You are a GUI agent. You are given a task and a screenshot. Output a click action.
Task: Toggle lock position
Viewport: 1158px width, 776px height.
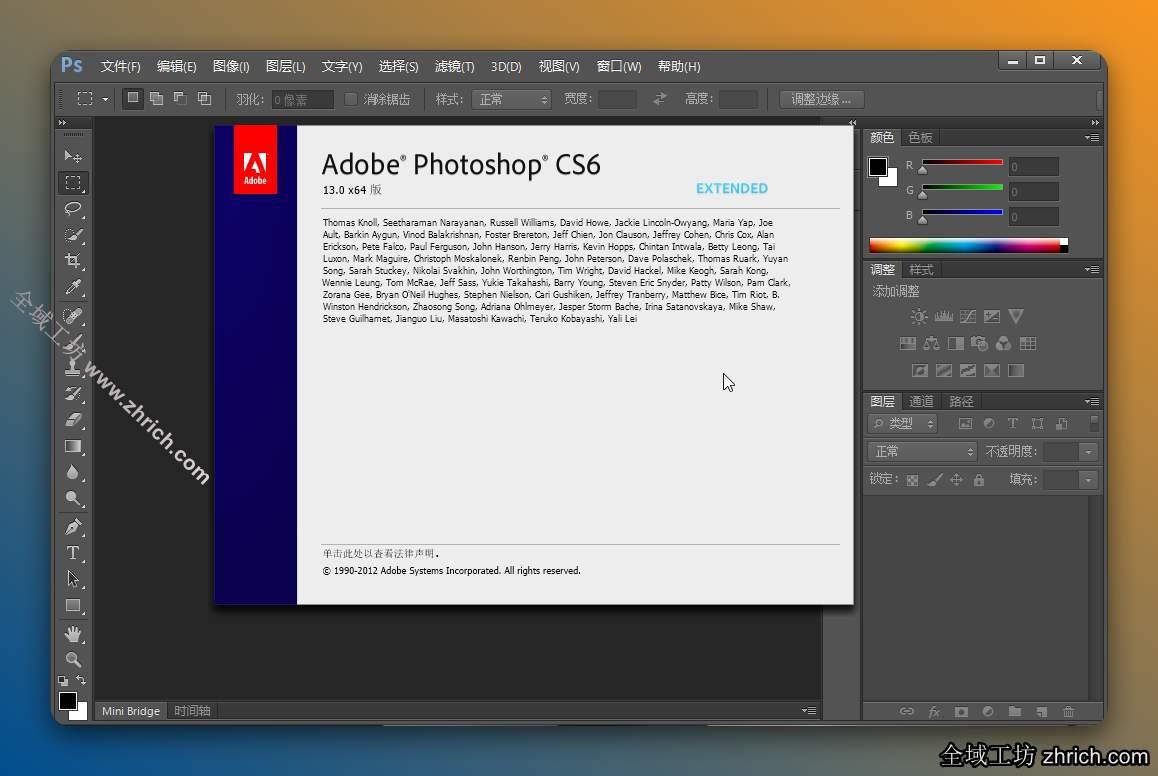[x=956, y=480]
